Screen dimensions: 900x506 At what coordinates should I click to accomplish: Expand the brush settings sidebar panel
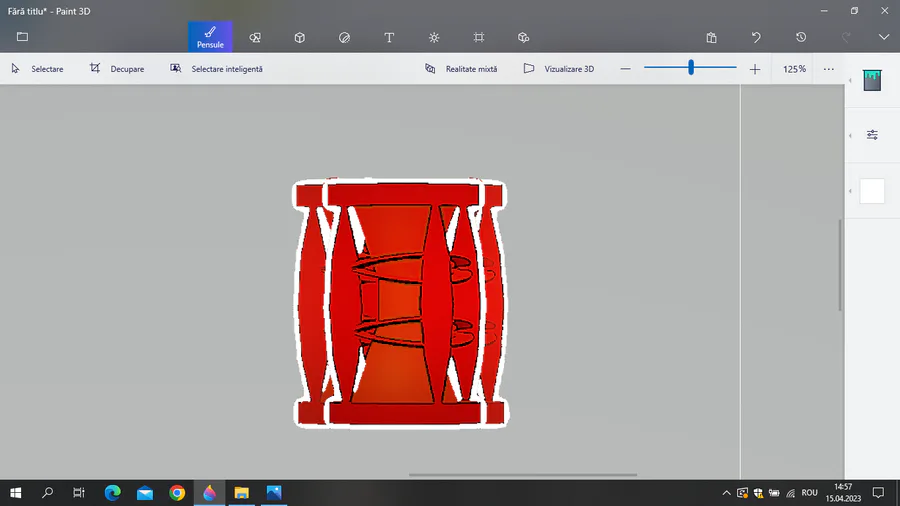tap(872, 135)
